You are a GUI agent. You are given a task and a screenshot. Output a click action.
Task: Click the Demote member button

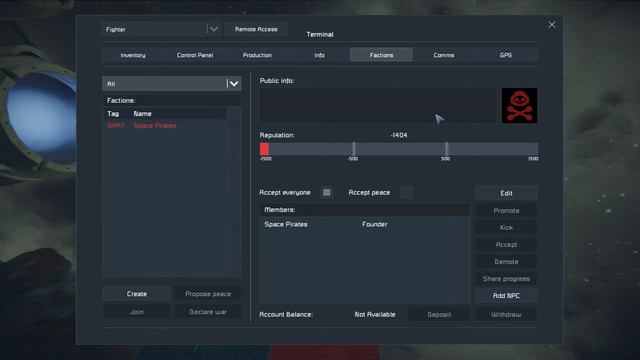tap(506, 262)
